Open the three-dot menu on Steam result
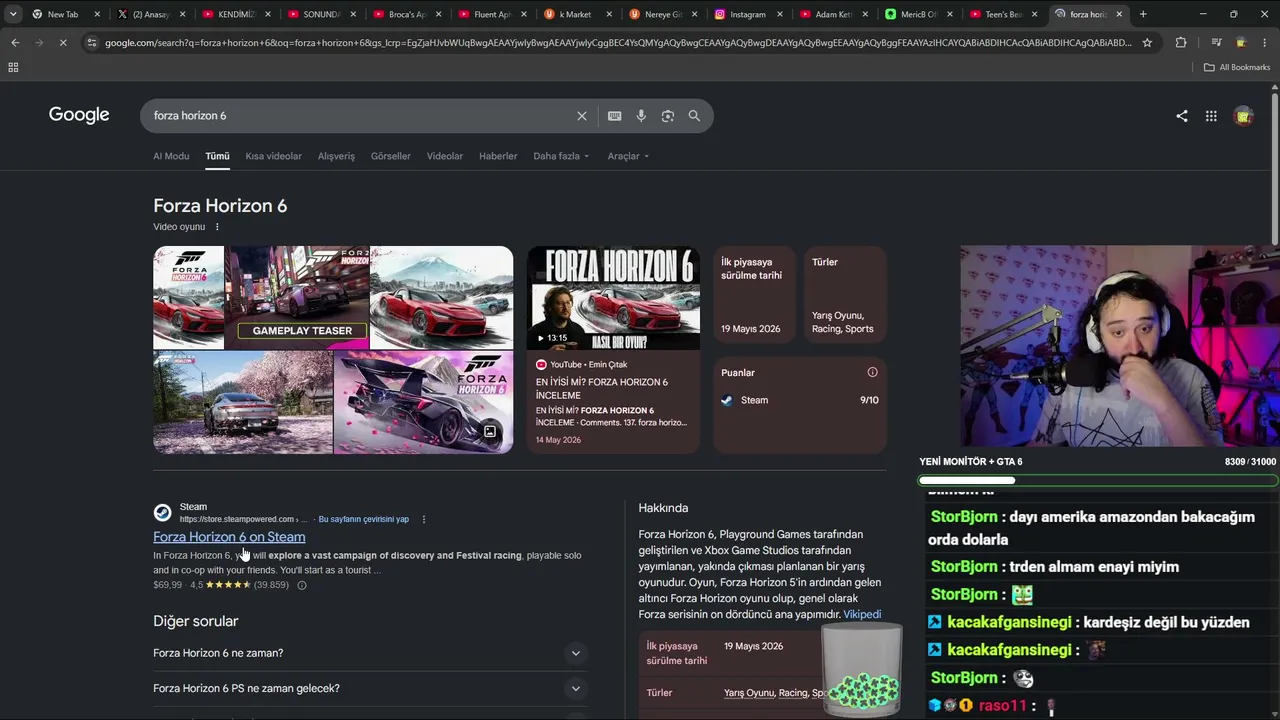1280x720 pixels. 424,519
